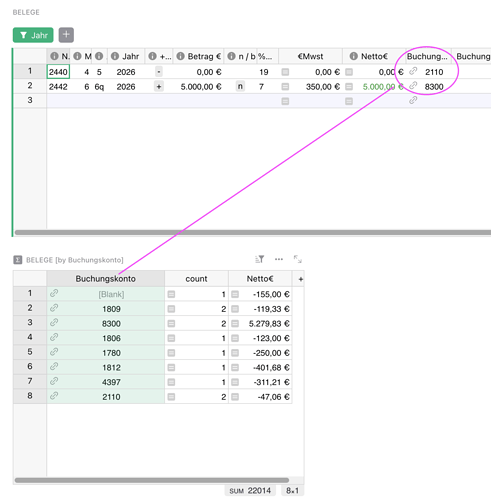Click the 8x1 selection size indicator

(292, 491)
